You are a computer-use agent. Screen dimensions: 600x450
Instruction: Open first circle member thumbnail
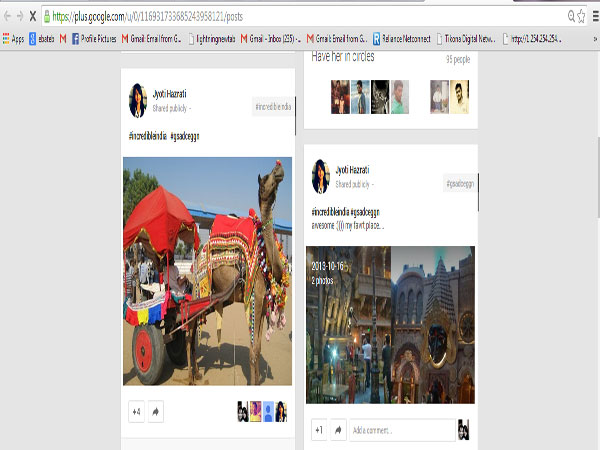click(340, 97)
